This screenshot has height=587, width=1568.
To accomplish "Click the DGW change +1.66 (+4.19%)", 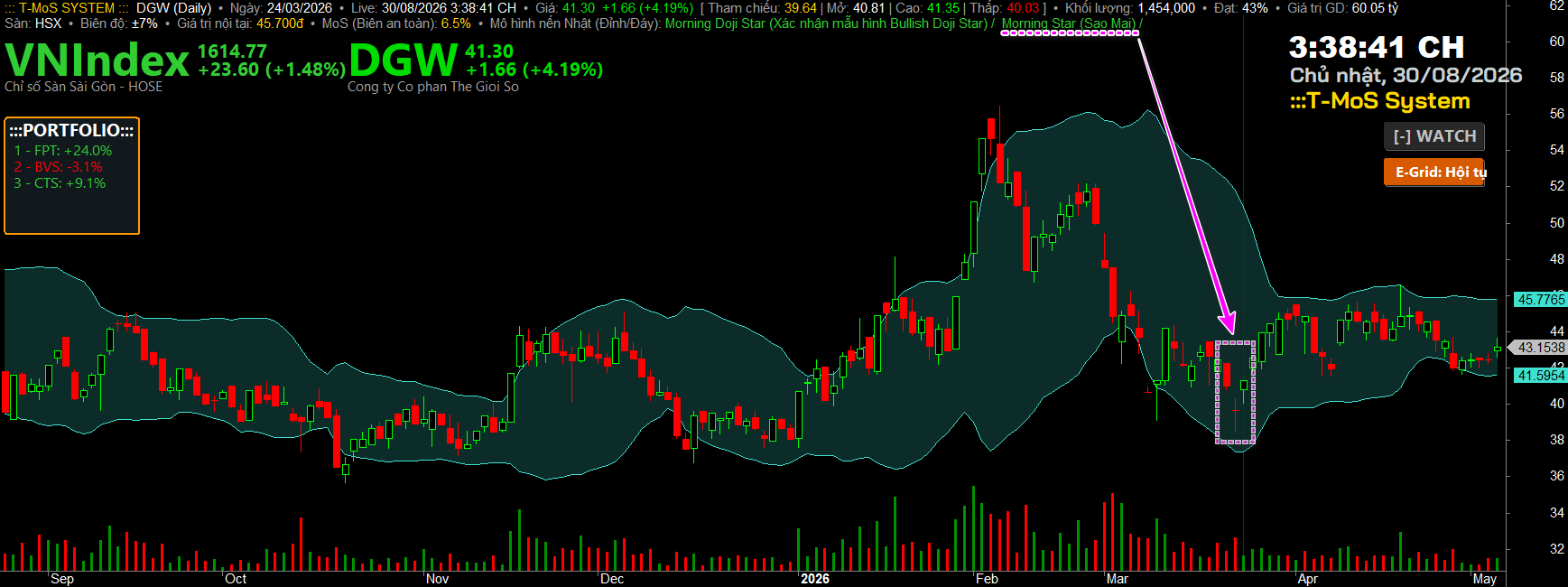I will pos(534,70).
